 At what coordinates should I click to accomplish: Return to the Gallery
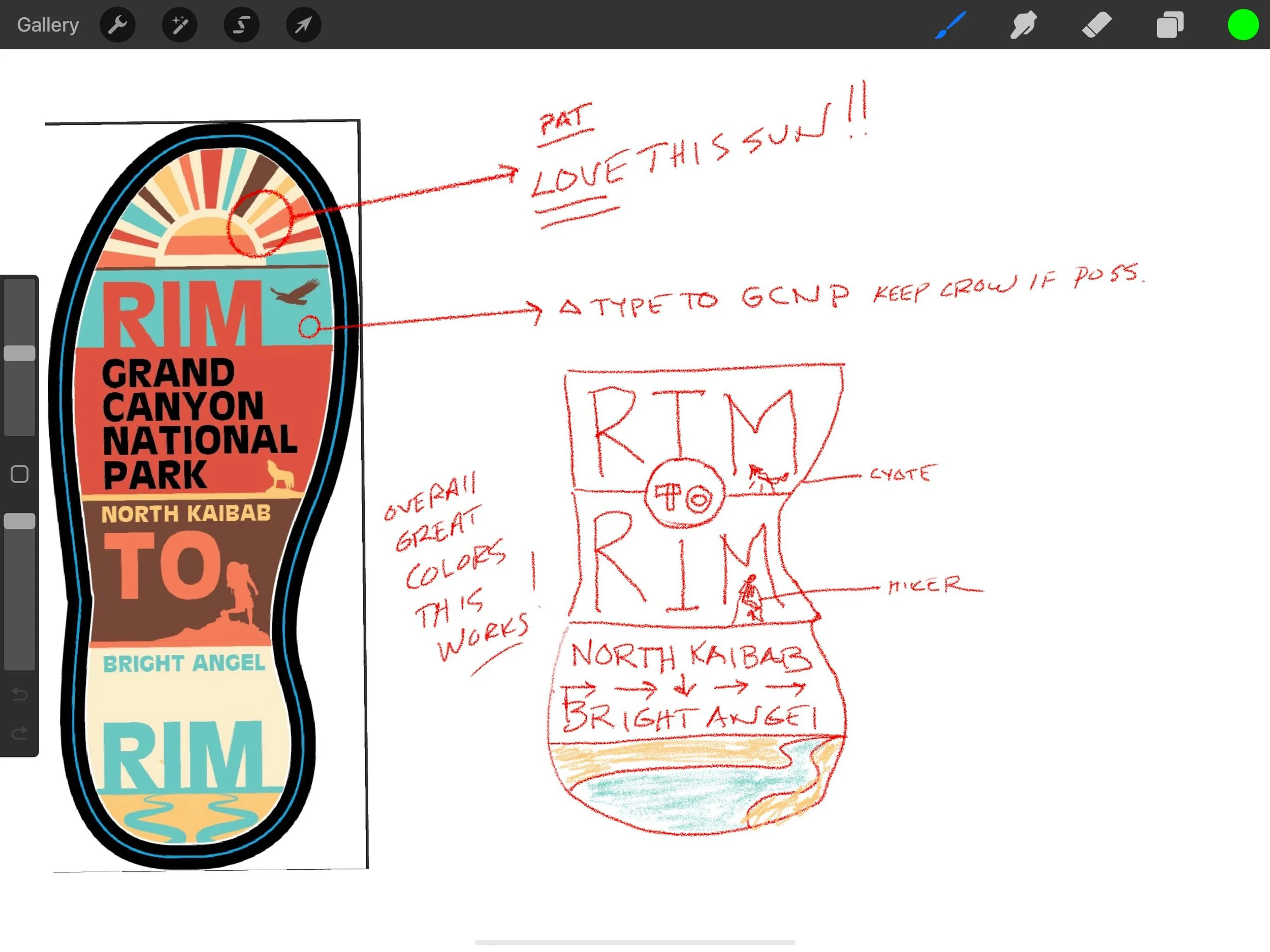pos(48,25)
